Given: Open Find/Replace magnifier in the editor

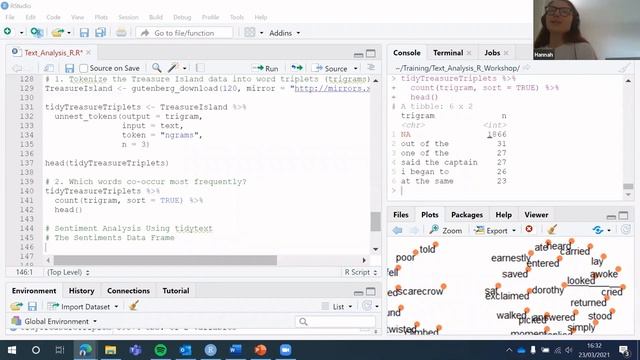Looking at the screenshot, I should [156, 68].
